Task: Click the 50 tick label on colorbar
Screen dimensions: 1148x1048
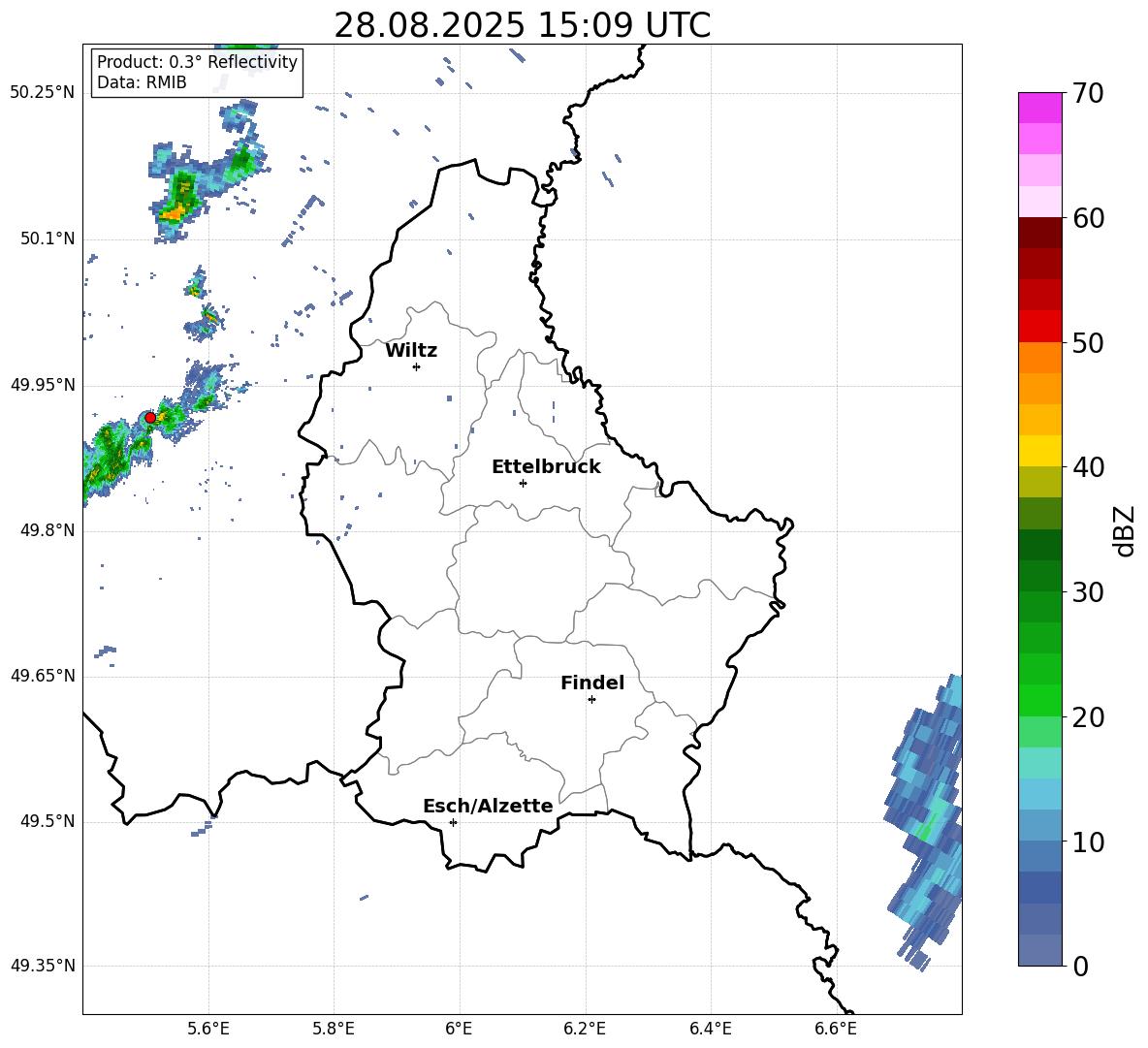Action: point(1088,343)
